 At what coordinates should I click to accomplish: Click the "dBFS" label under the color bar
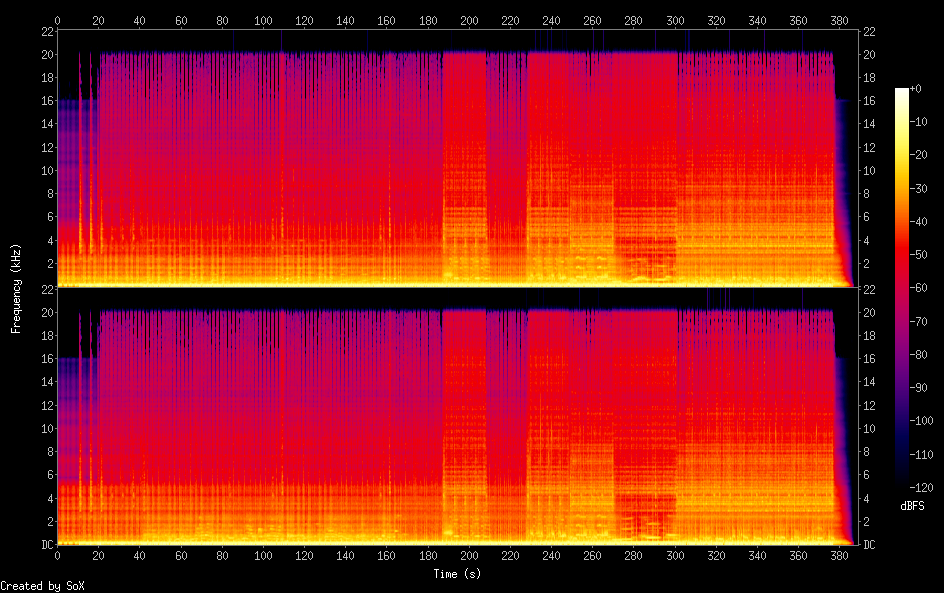click(912, 507)
